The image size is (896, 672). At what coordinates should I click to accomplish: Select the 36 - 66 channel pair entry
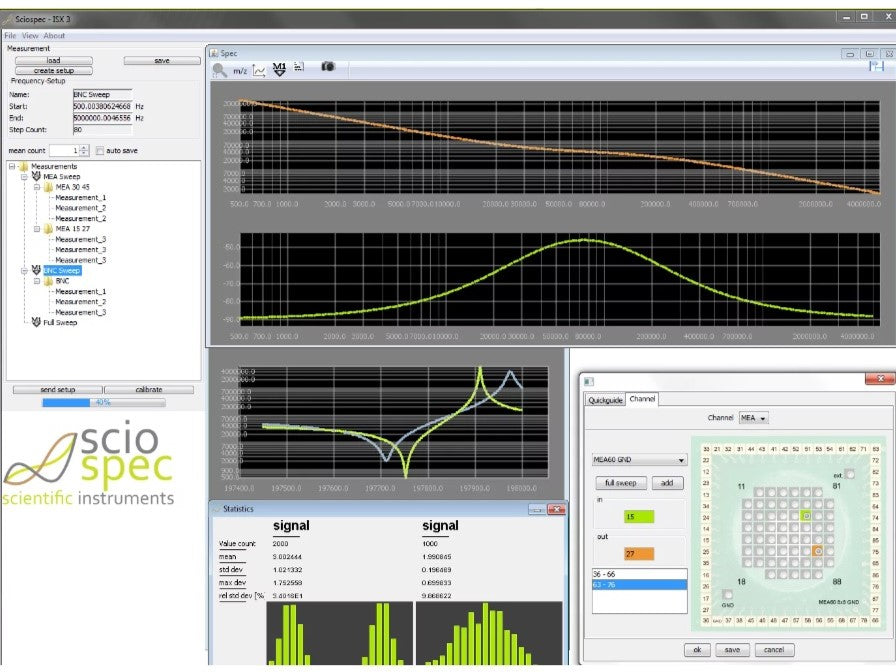pos(639,574)
